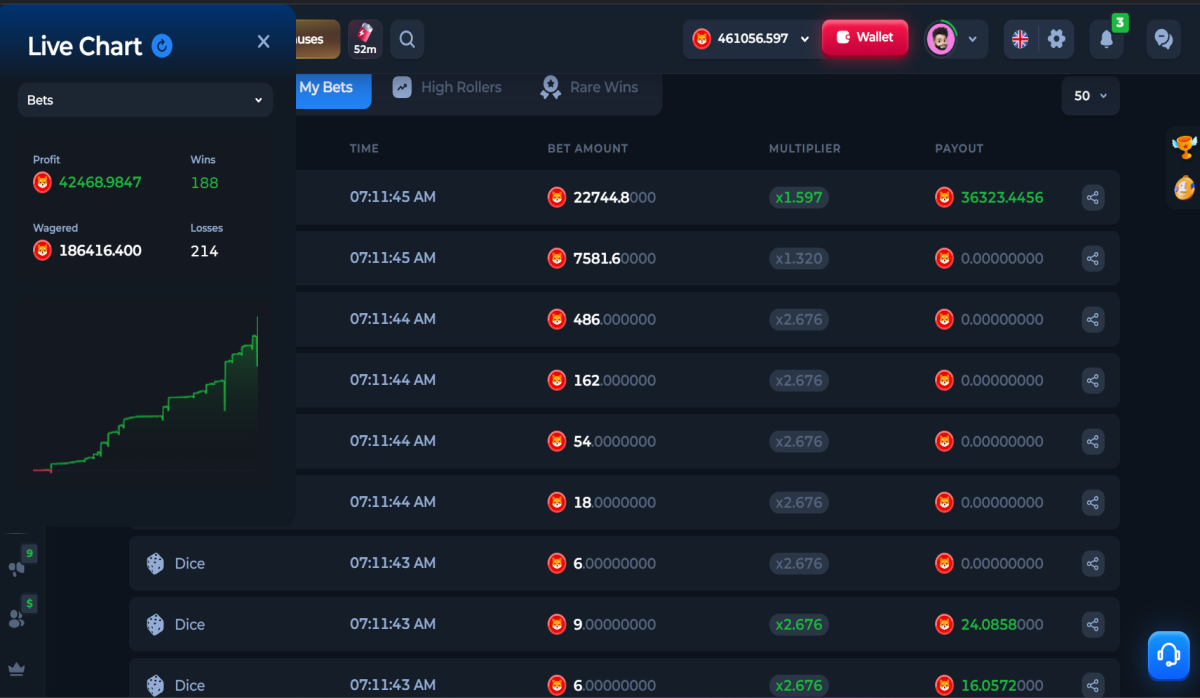
Task: Select the UK flag language icon
Action: [1020, 39]
